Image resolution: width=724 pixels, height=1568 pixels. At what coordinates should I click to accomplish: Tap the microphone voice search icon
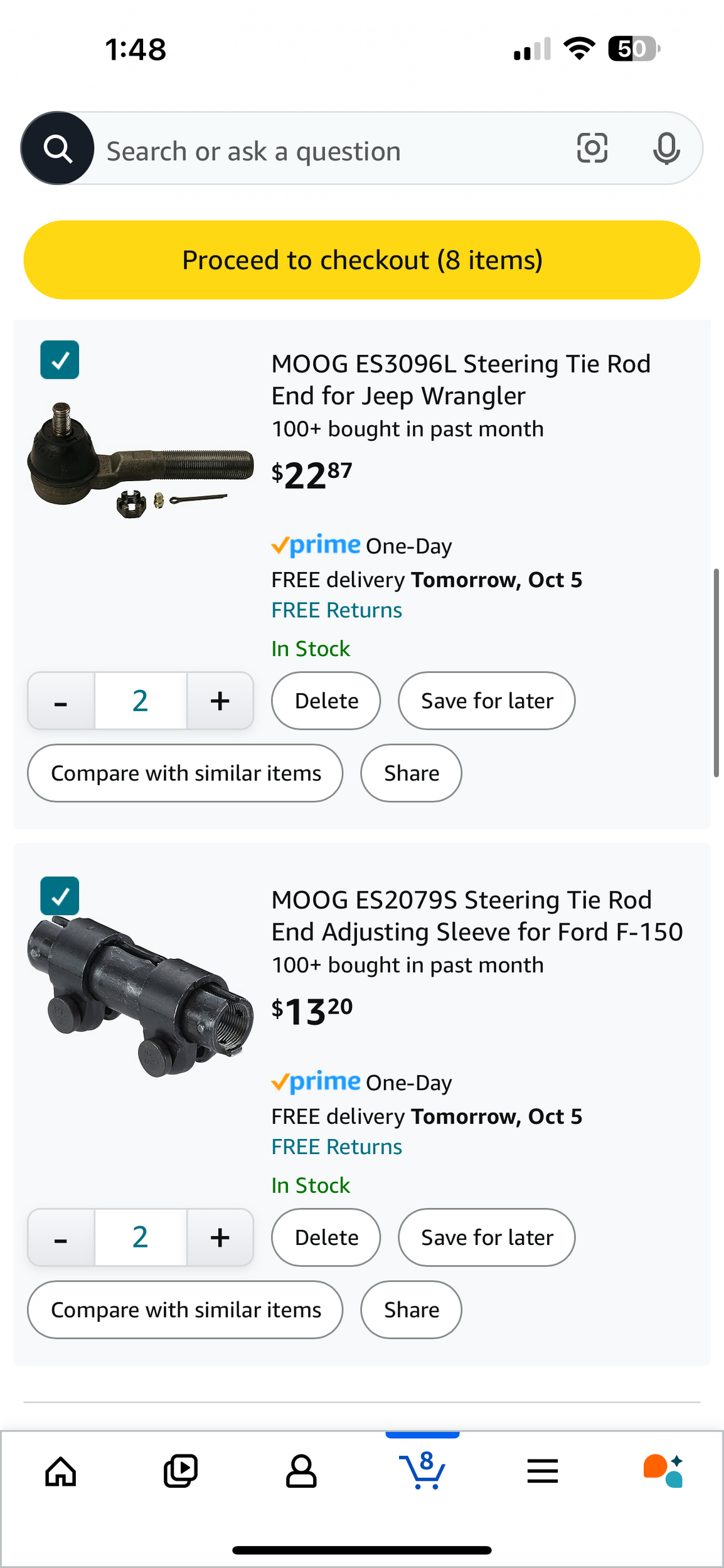(x=666, y=149)
